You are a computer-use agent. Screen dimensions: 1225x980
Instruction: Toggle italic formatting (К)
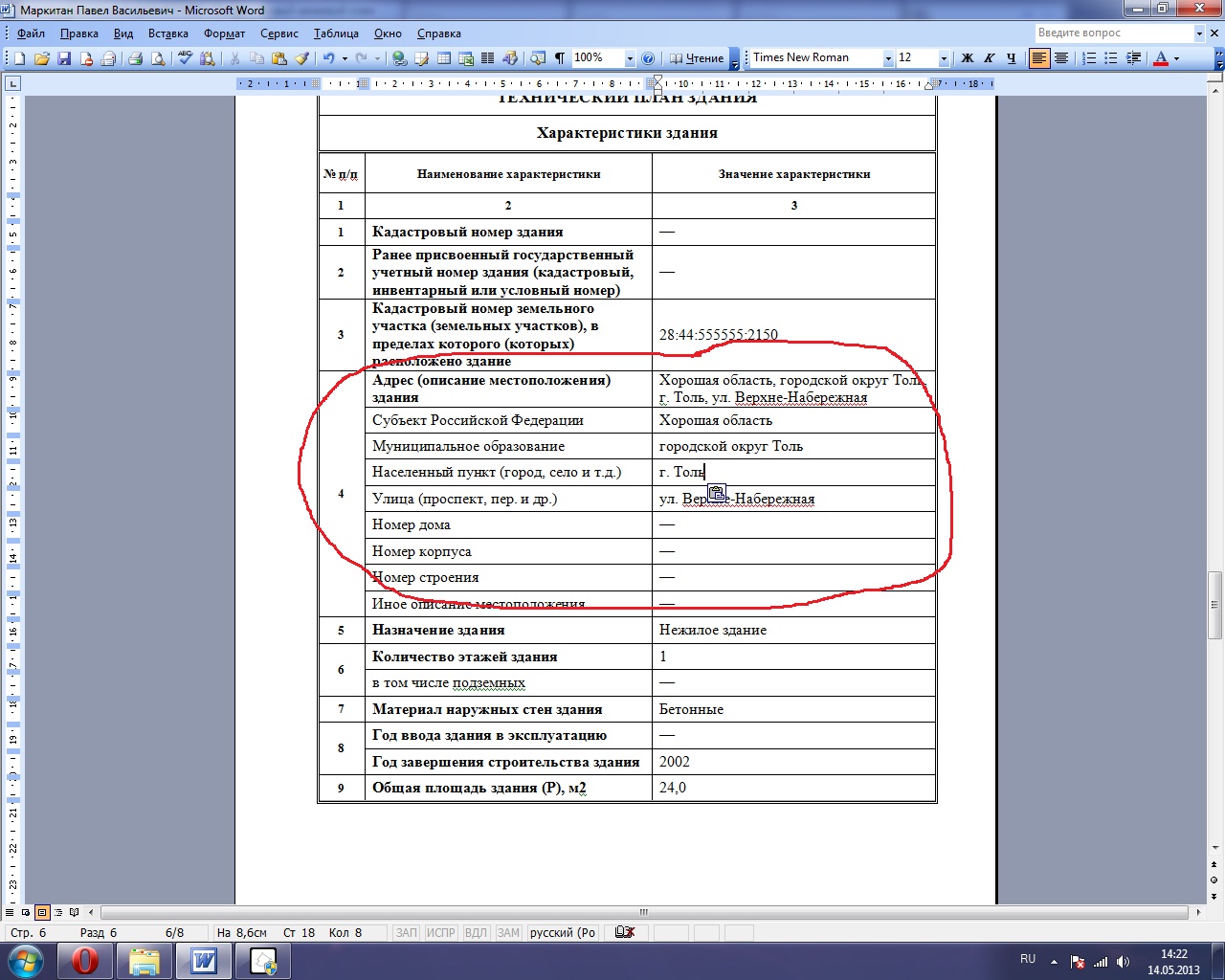point(989,58)
